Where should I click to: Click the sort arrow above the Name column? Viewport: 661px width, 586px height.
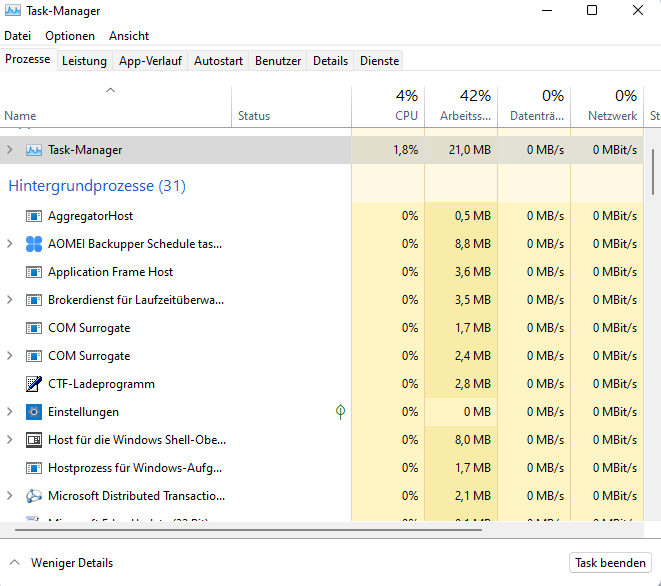(110, 90)
